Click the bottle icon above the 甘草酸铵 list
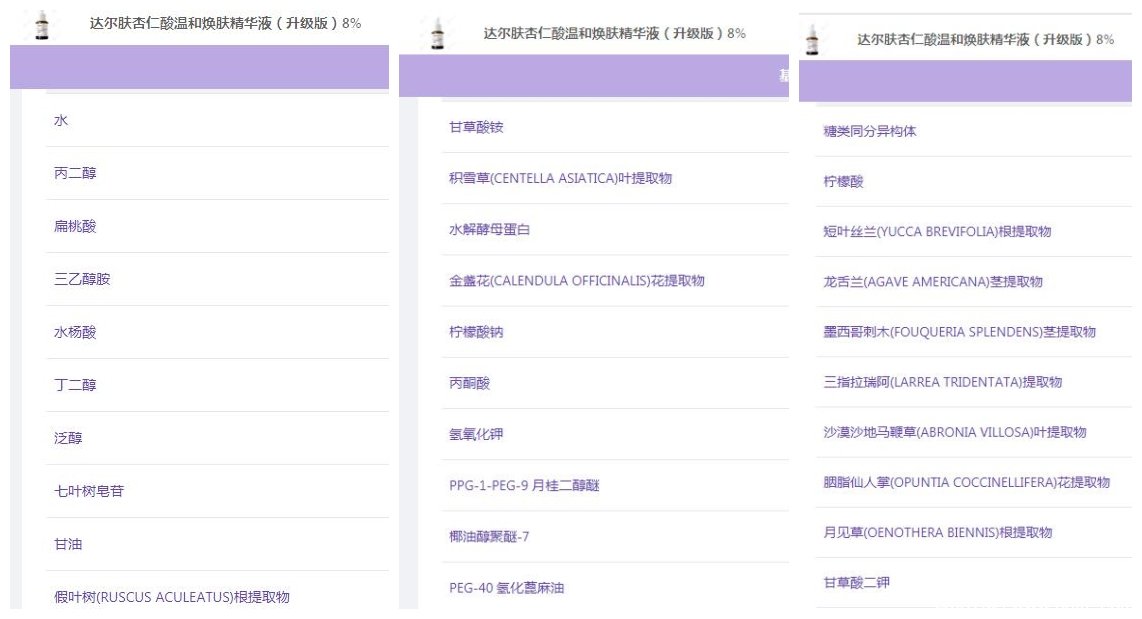 click(x=437, y=35)
